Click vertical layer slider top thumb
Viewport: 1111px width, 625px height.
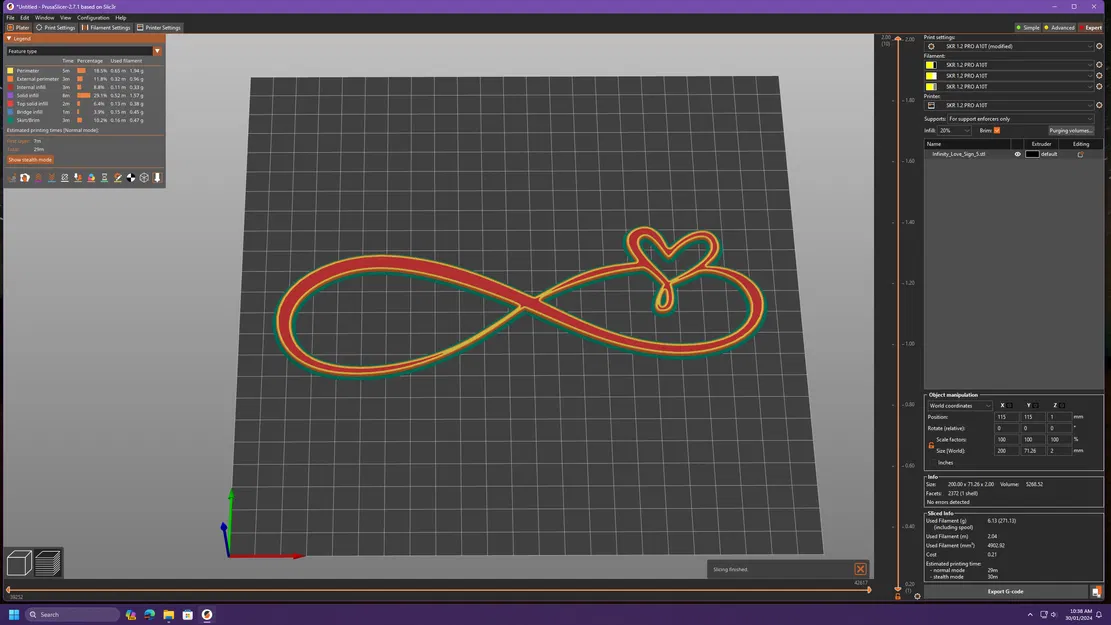pos(898,38)
